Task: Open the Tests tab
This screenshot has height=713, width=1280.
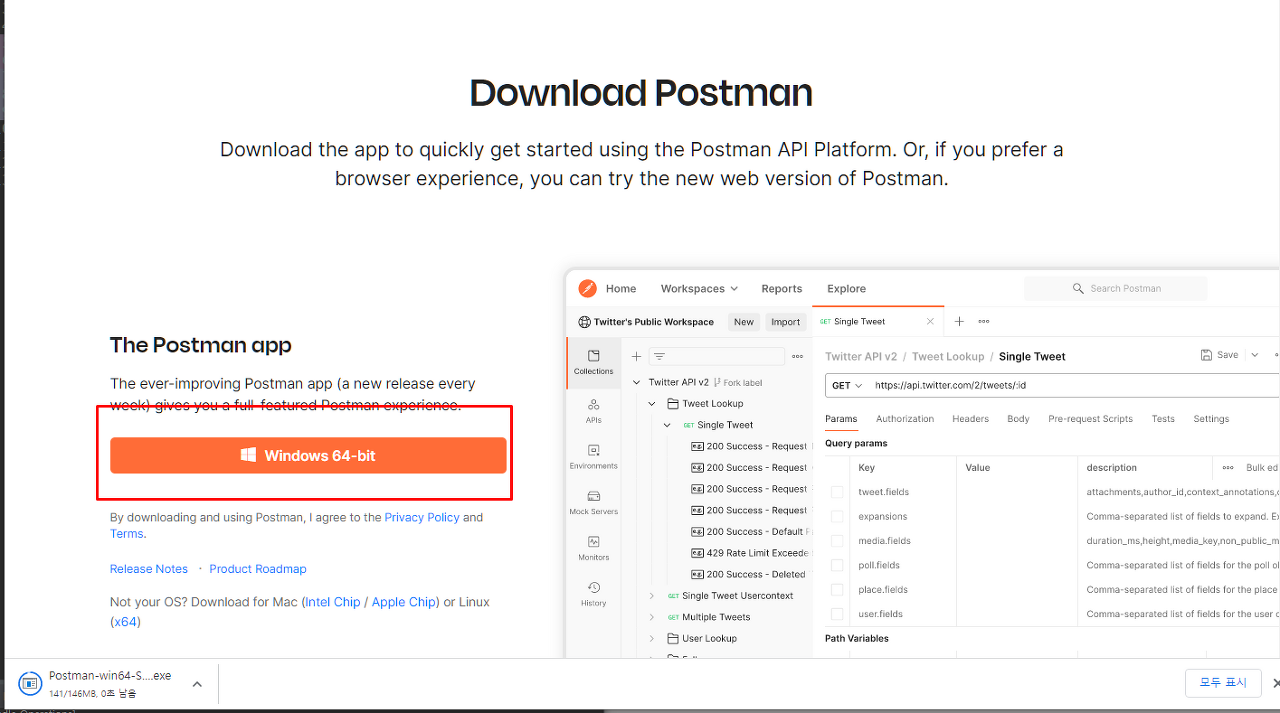Action: pos(1163,419)
